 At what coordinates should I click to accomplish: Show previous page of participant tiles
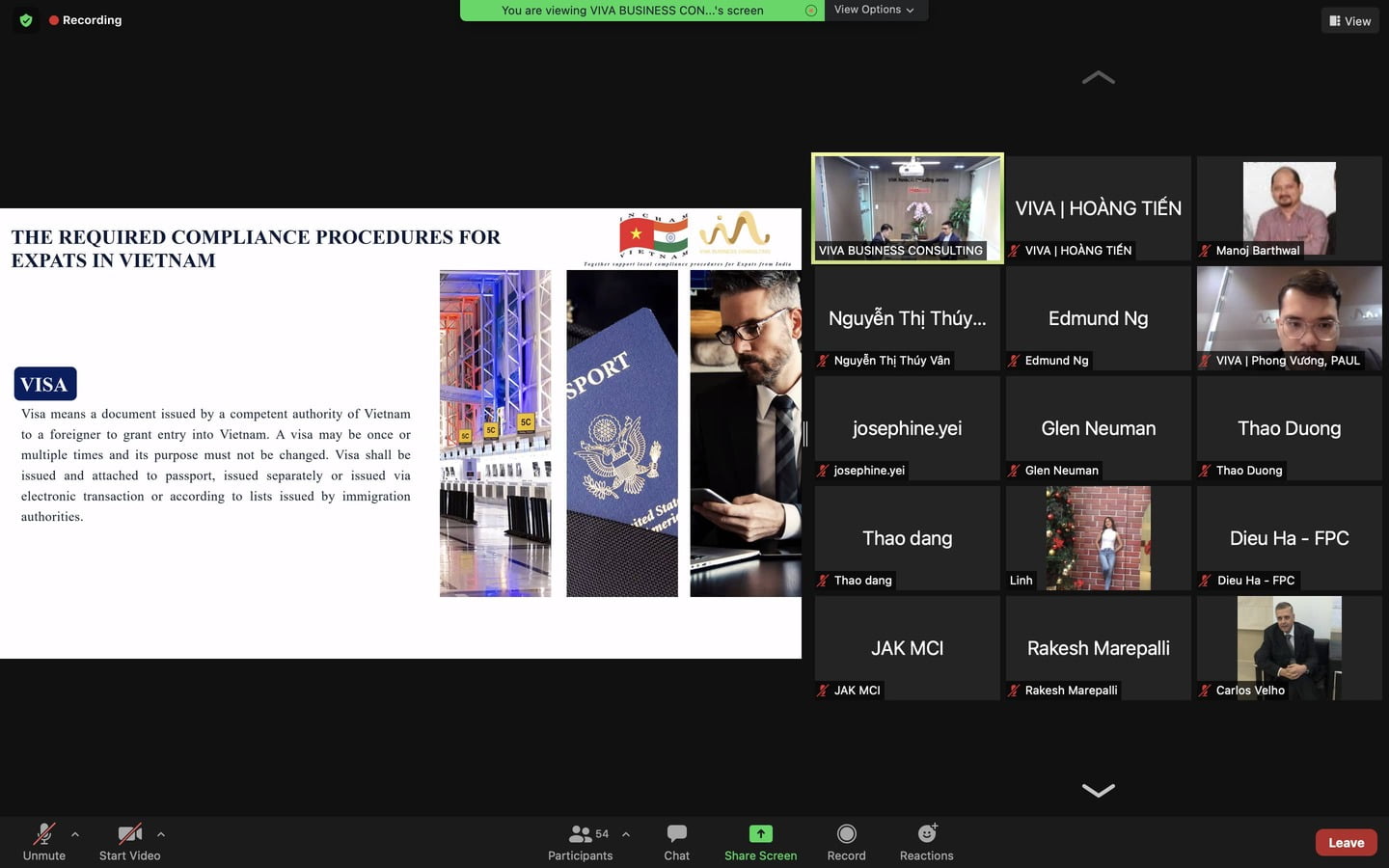(x=1099, y=77)
